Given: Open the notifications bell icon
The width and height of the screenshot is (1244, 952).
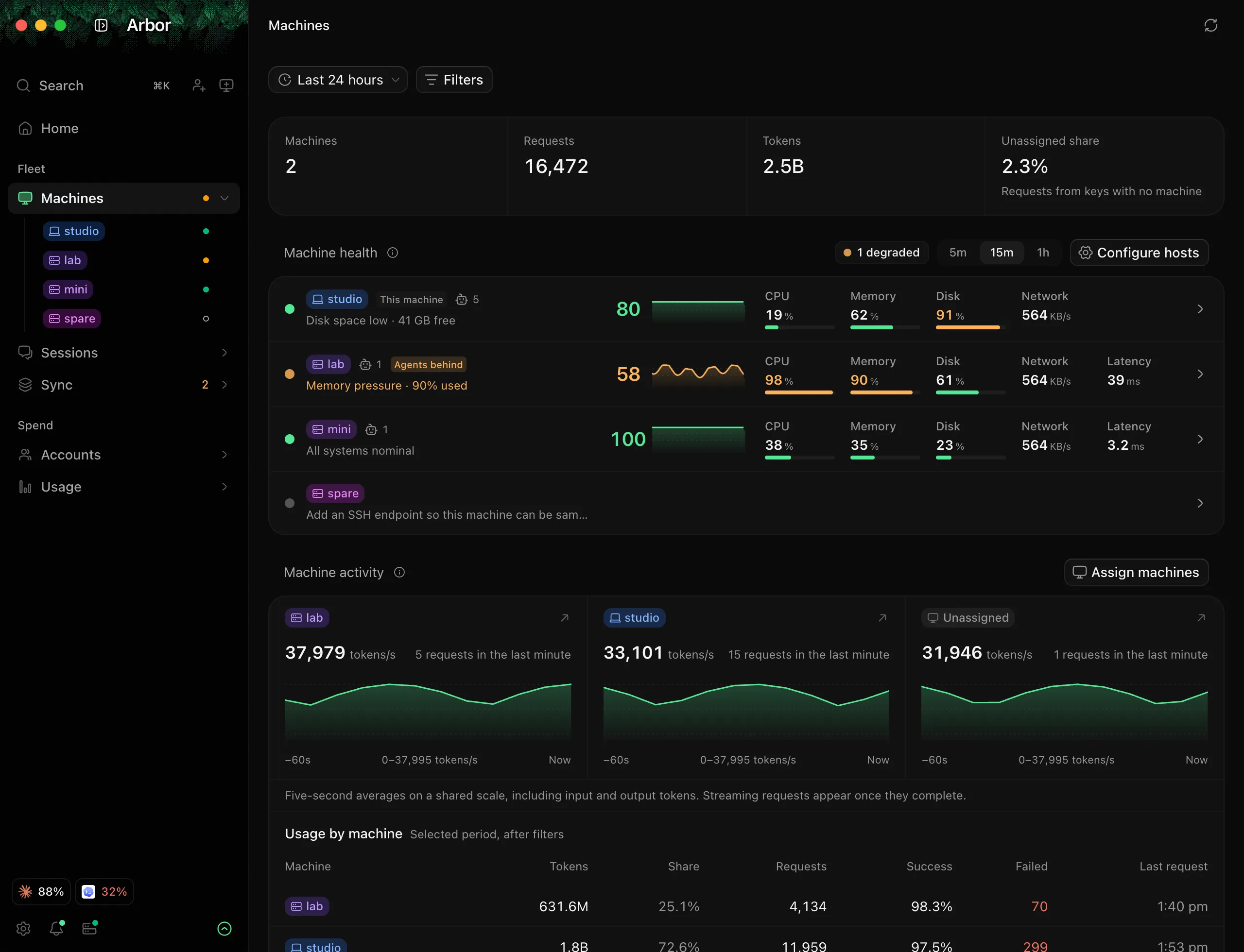Looking at the screenshot, I should 57,928.
